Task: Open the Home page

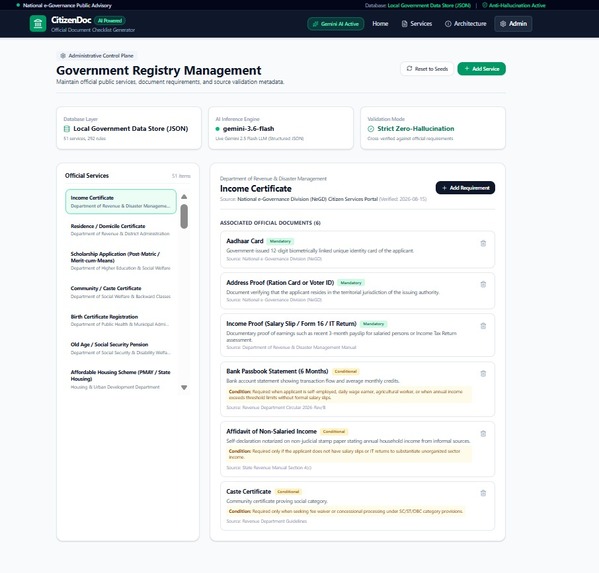Action: pos(380,24)
